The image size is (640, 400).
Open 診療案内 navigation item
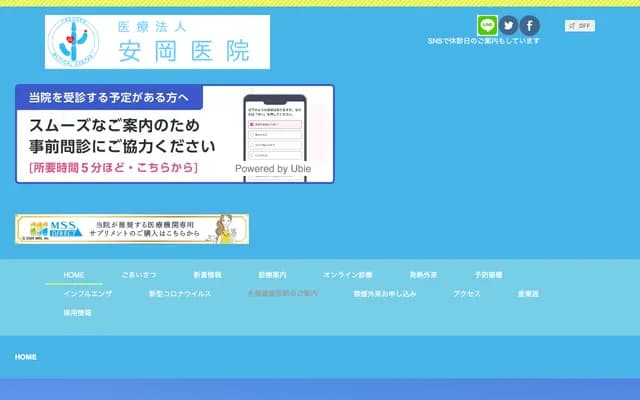tap(272, 274)
